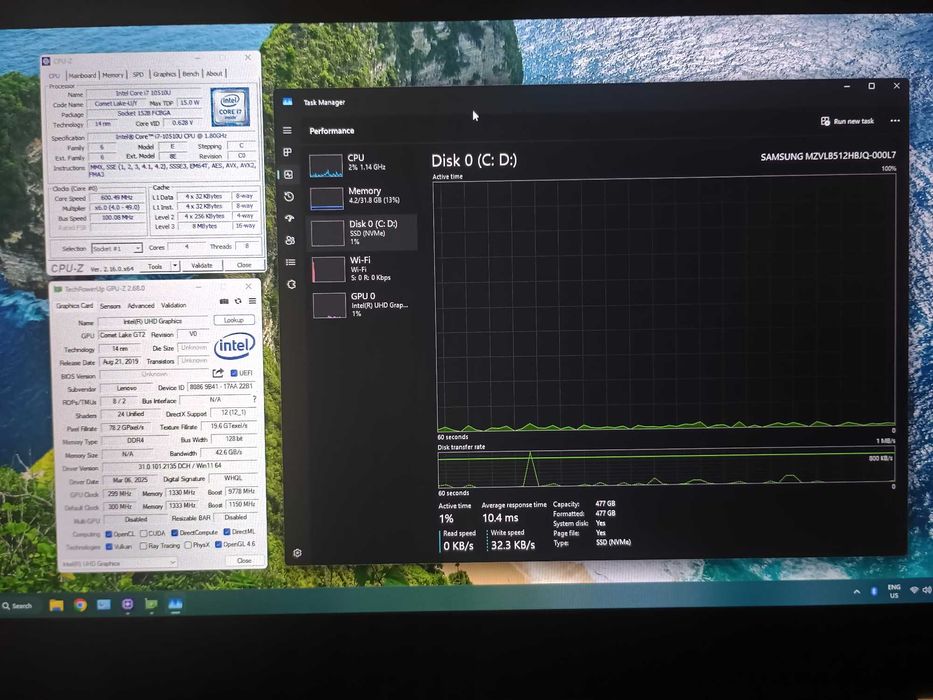Open Task Manager icon on the taskbar
Screen dimensions: 933x700
(x=175, y=604)
